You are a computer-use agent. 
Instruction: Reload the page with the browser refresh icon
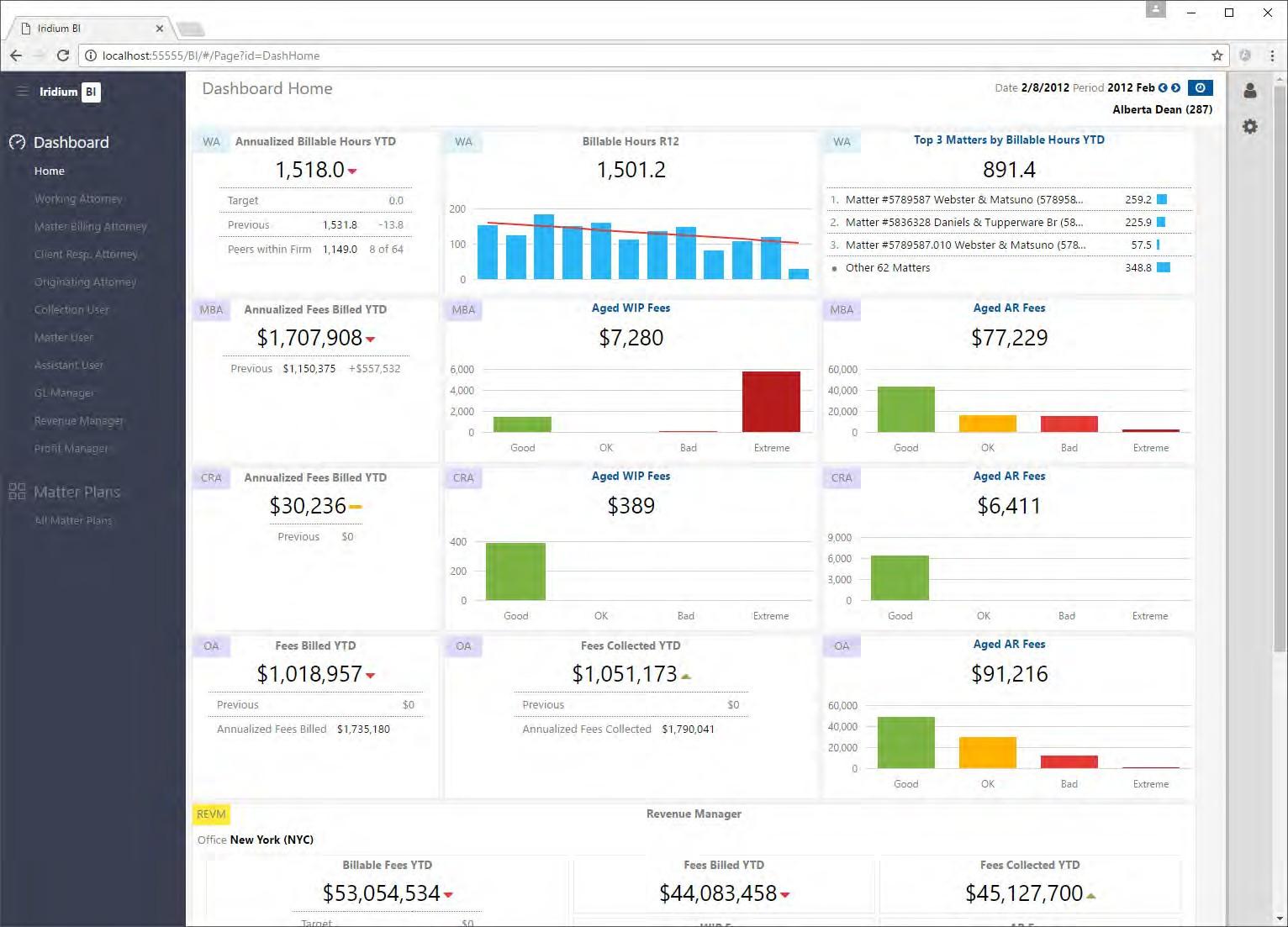pyautogui.click(x=62, y=55)
